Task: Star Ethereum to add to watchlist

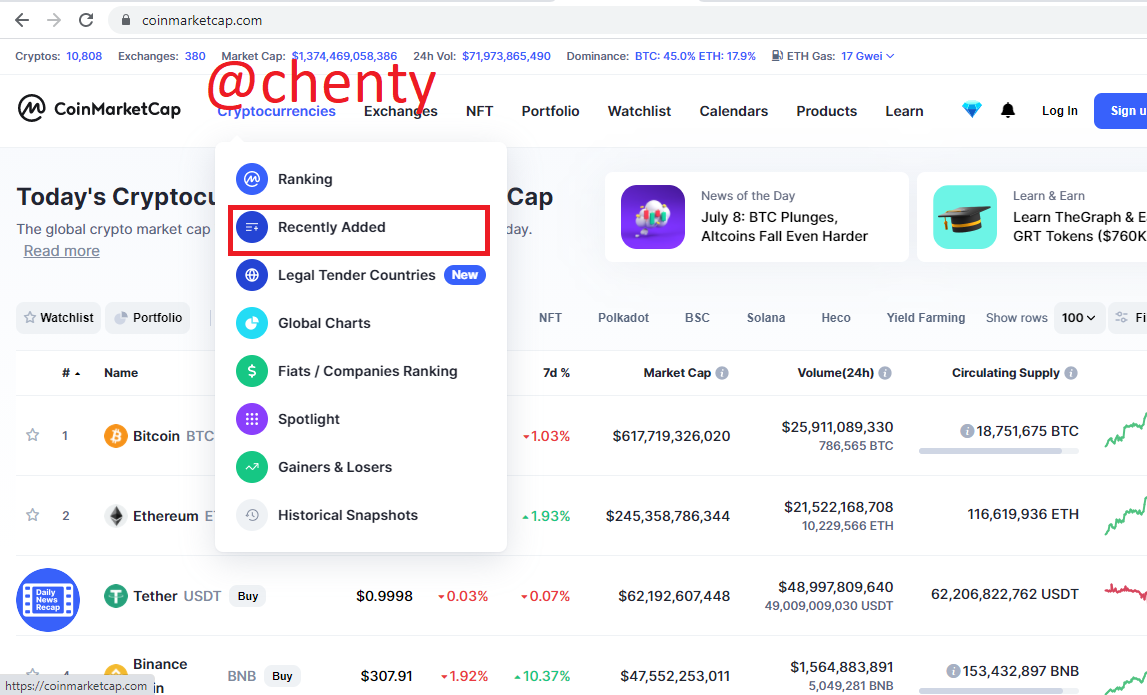Action: (32, 515)
